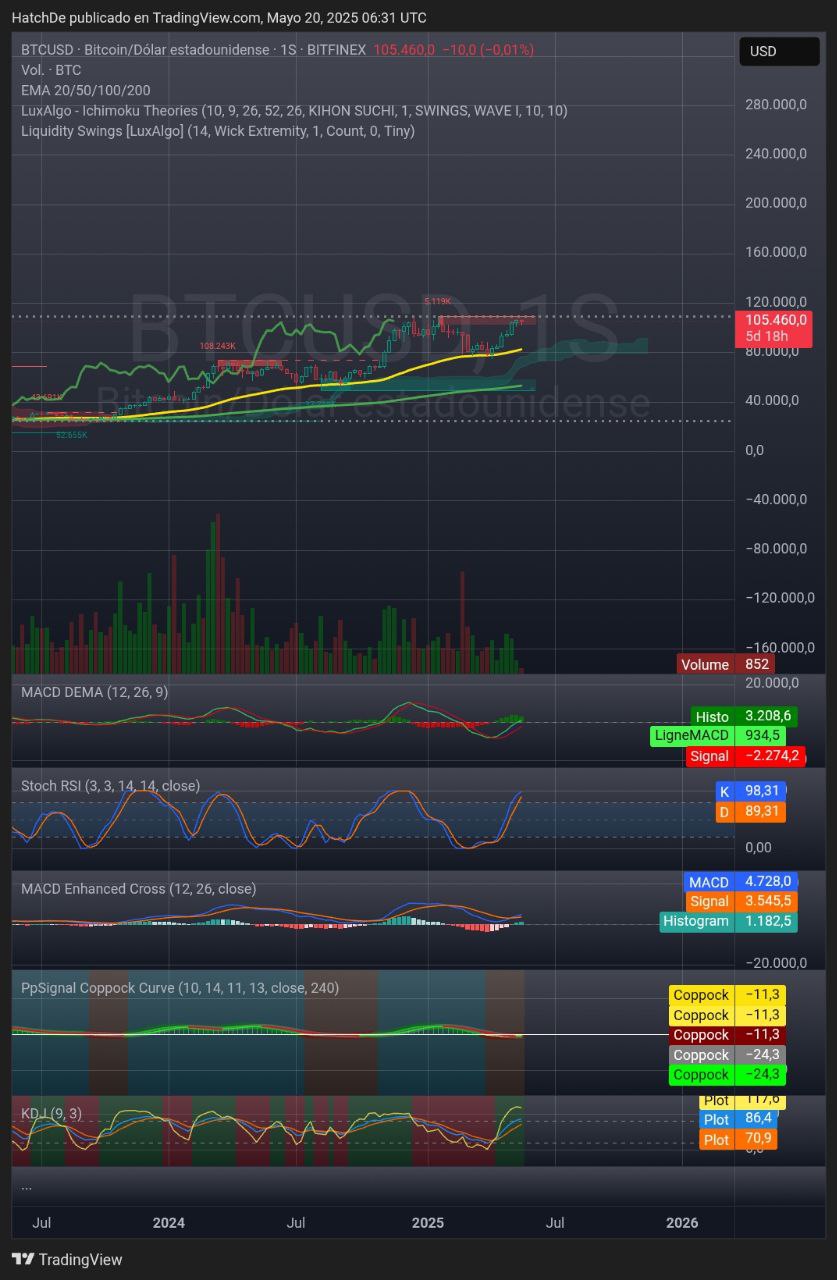Click the blue K value label
Image resolution: width=837 pixels, height=1280 pixels.
click(750, 791)
